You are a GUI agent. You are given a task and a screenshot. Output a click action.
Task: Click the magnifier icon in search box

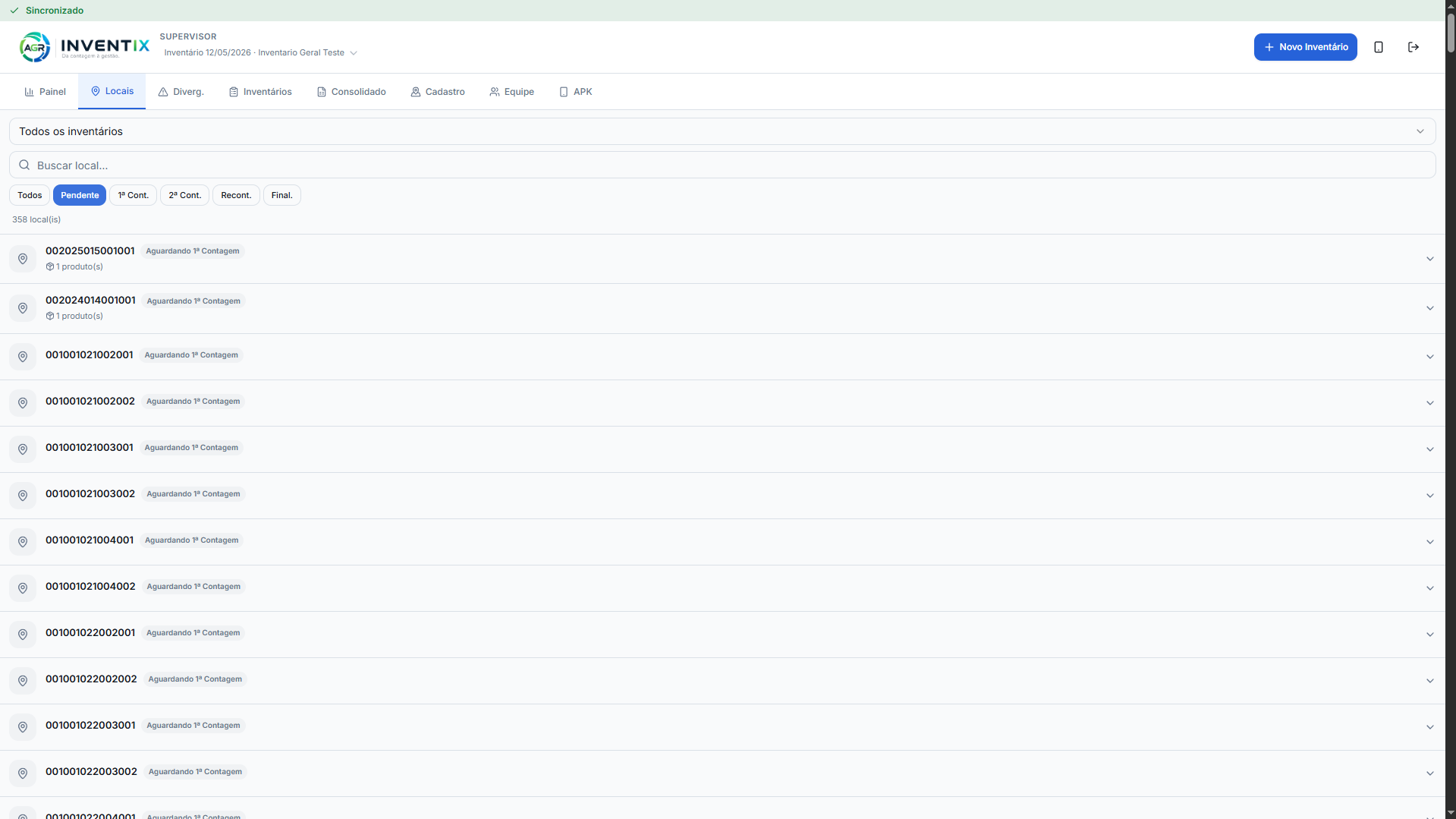(24, 165)
